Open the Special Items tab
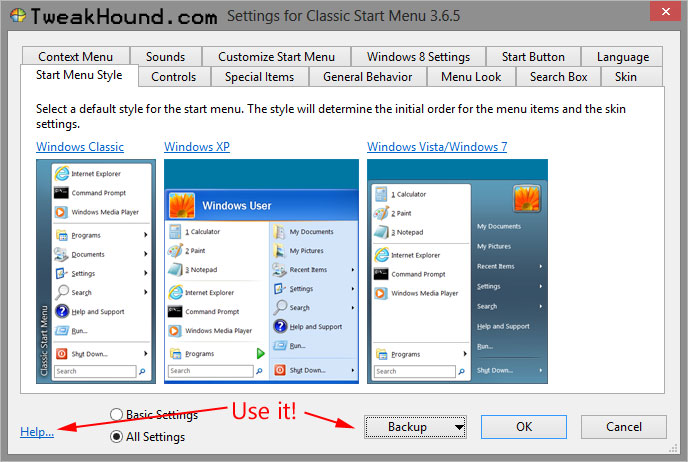 259,77
